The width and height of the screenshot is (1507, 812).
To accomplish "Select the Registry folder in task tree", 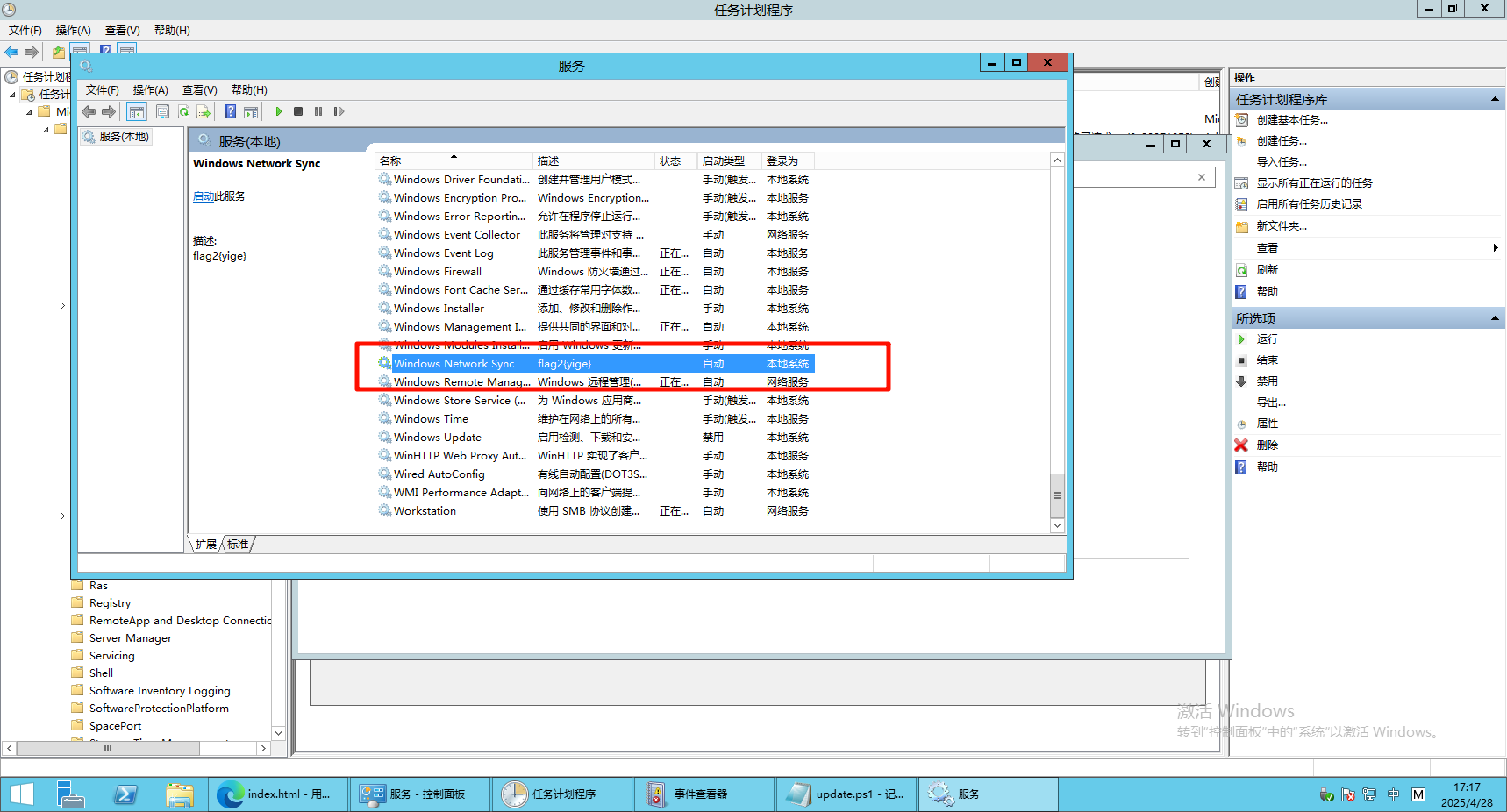I will [x=110, y=603].
